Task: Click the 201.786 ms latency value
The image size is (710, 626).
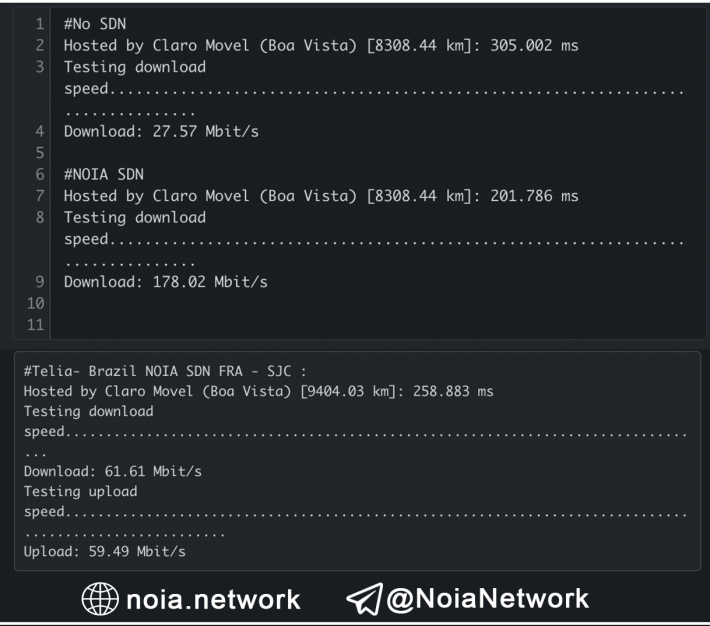Action: coord(534,196)
